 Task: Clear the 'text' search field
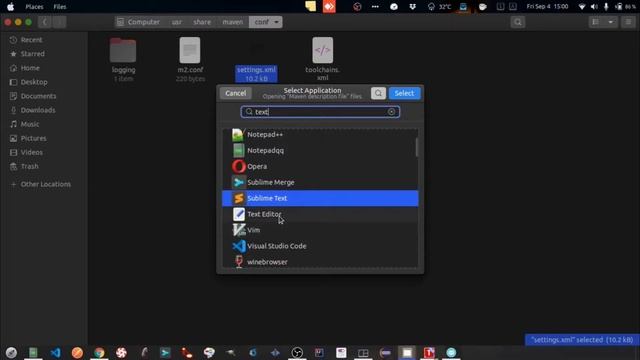click(x=391, y=112)
